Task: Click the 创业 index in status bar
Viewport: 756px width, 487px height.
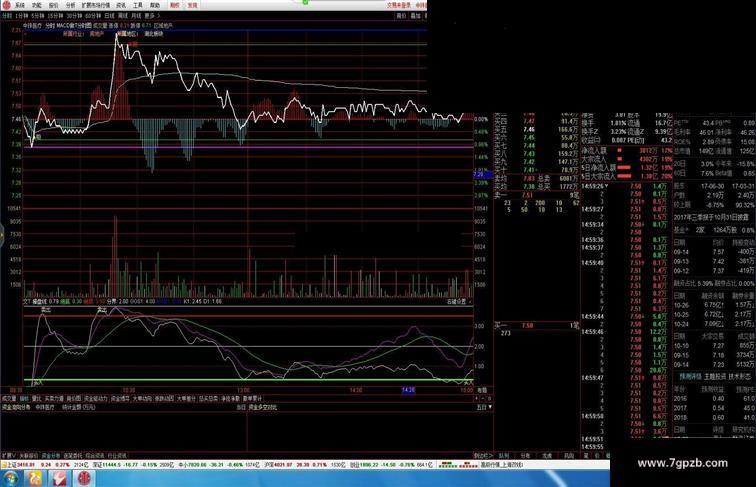Action: (391, 465)
